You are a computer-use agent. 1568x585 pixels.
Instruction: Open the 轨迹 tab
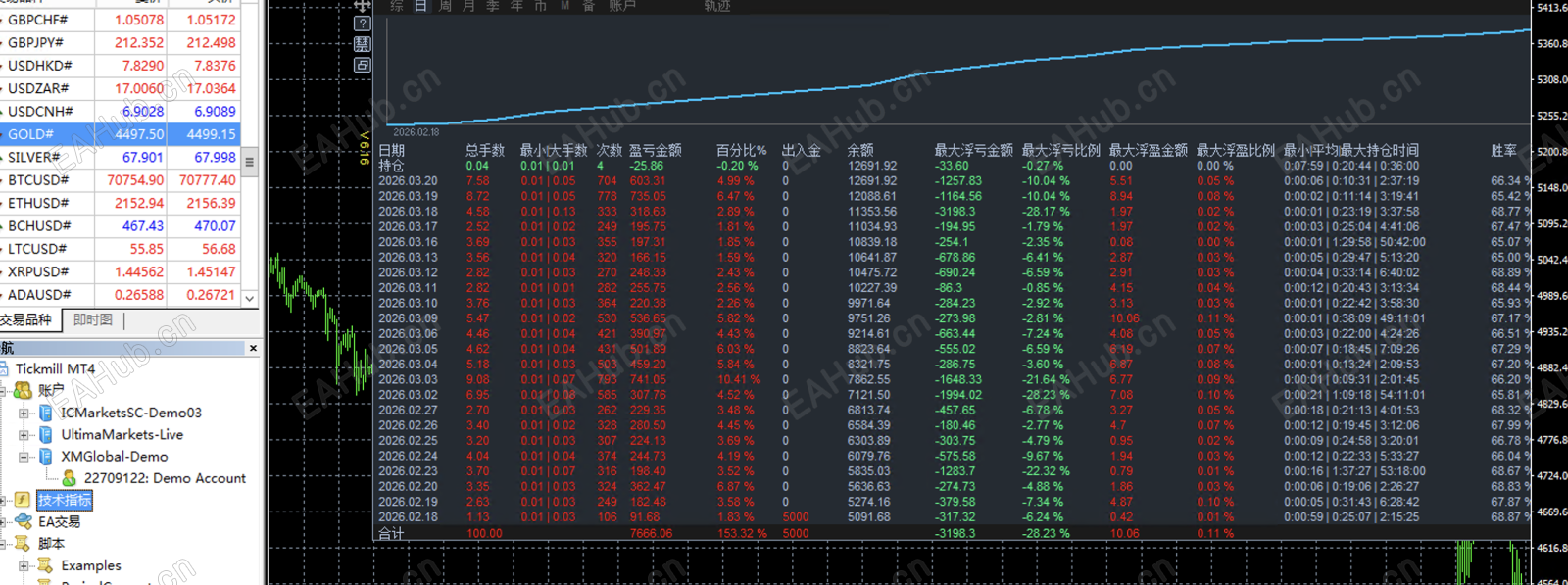point(717,5)
